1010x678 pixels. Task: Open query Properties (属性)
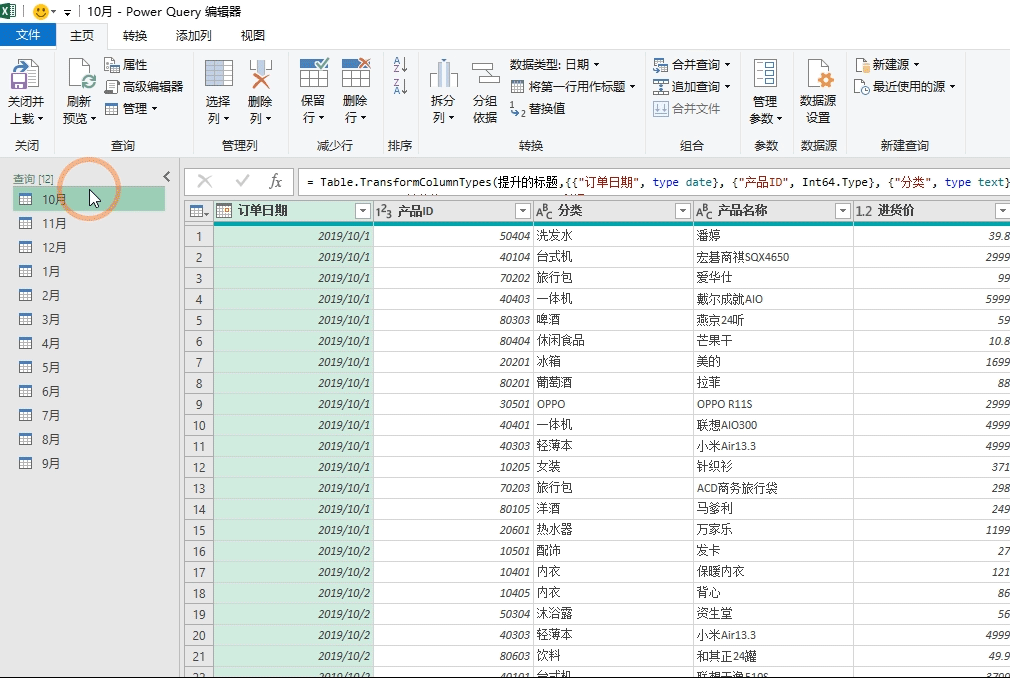point(126,64)
